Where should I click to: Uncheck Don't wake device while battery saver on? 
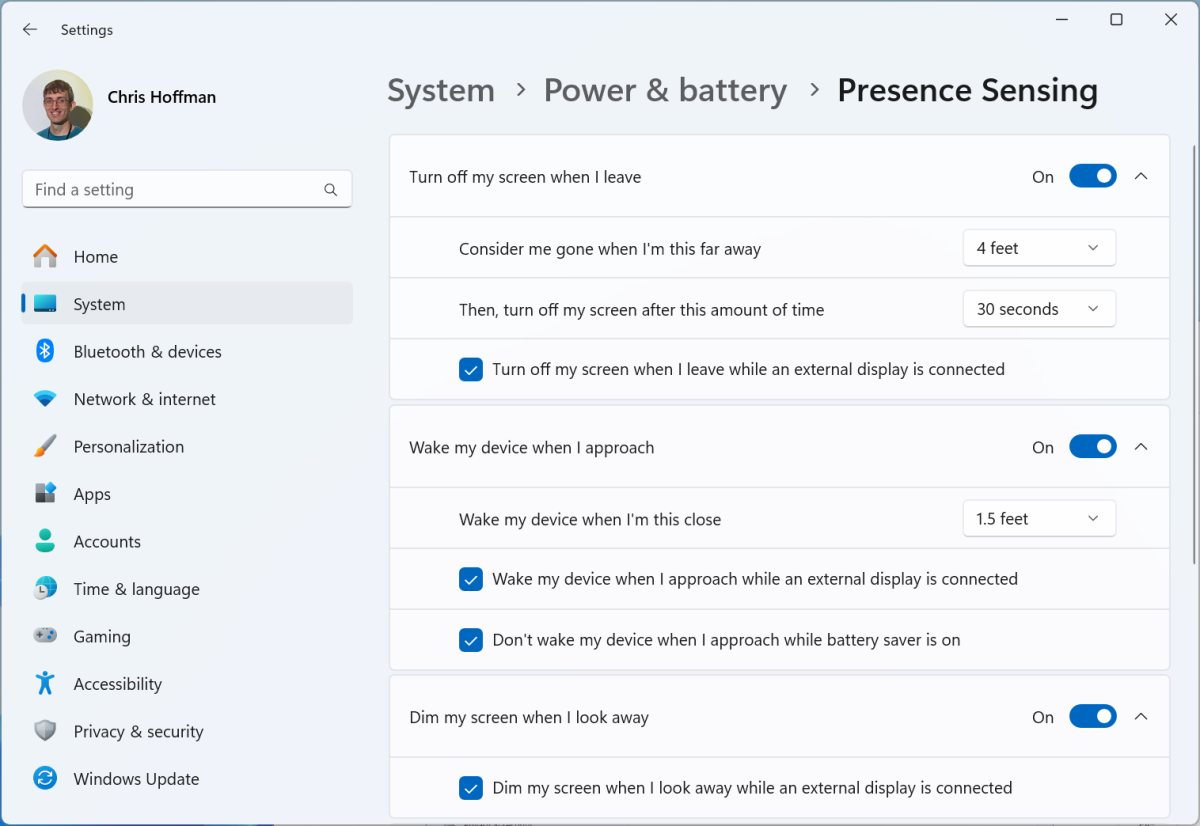[x=471, y=640]
